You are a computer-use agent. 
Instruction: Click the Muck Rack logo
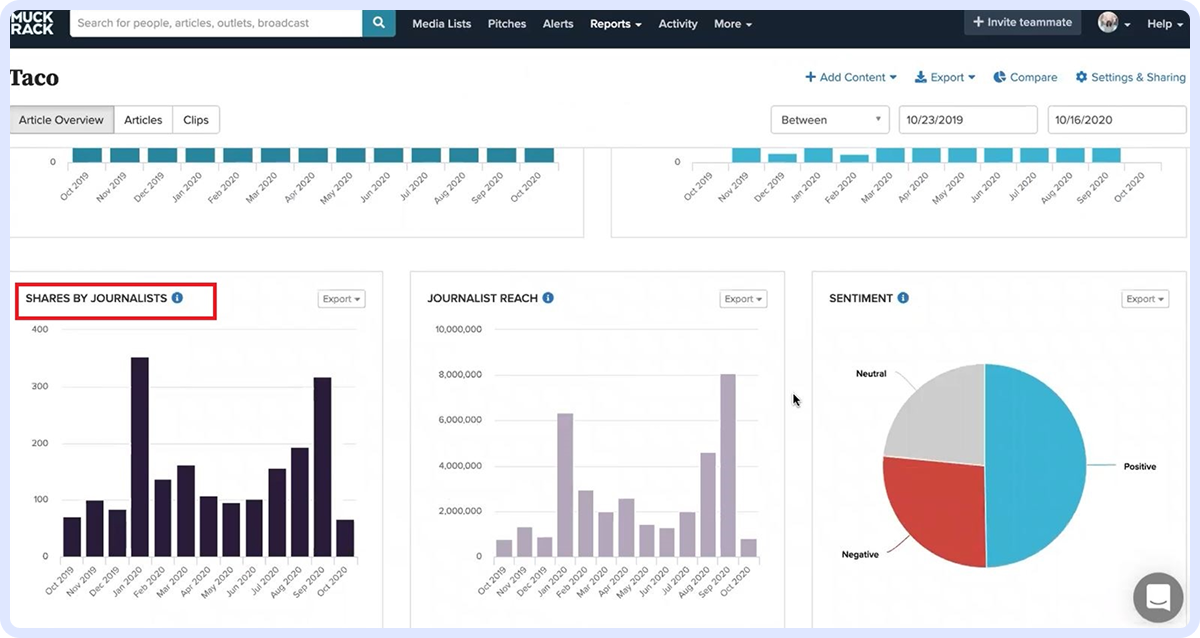[31, 22]
